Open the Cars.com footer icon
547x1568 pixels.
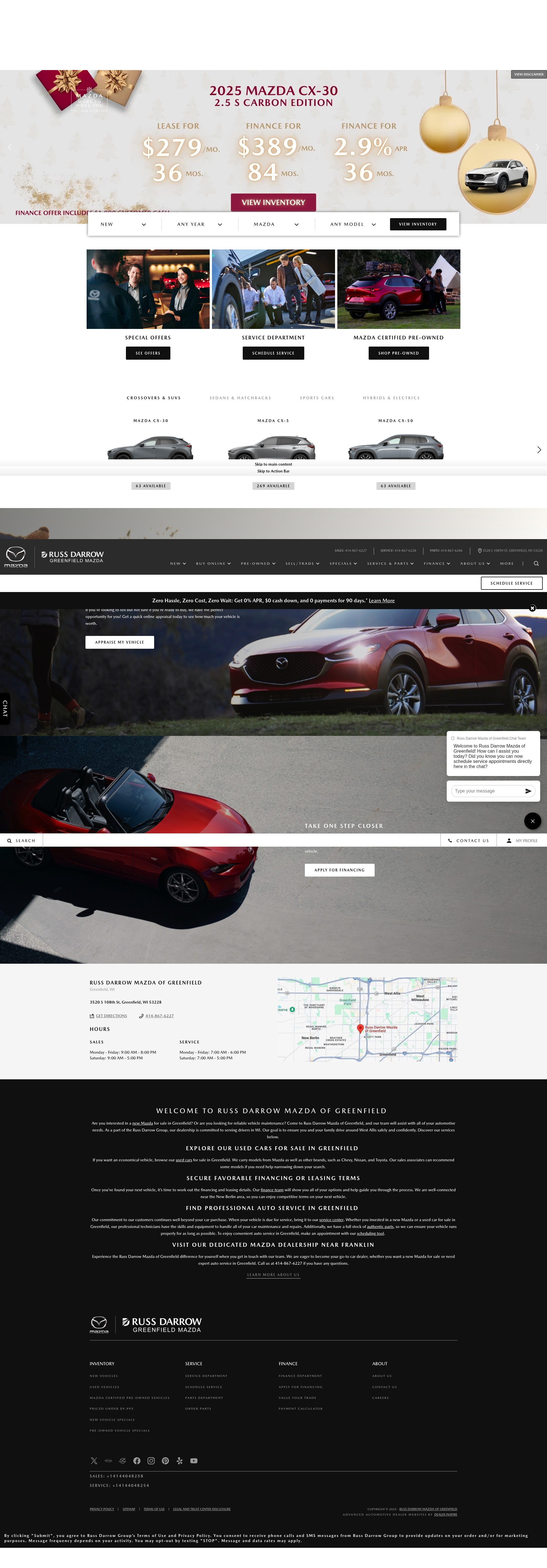(x=109, y=1461)
